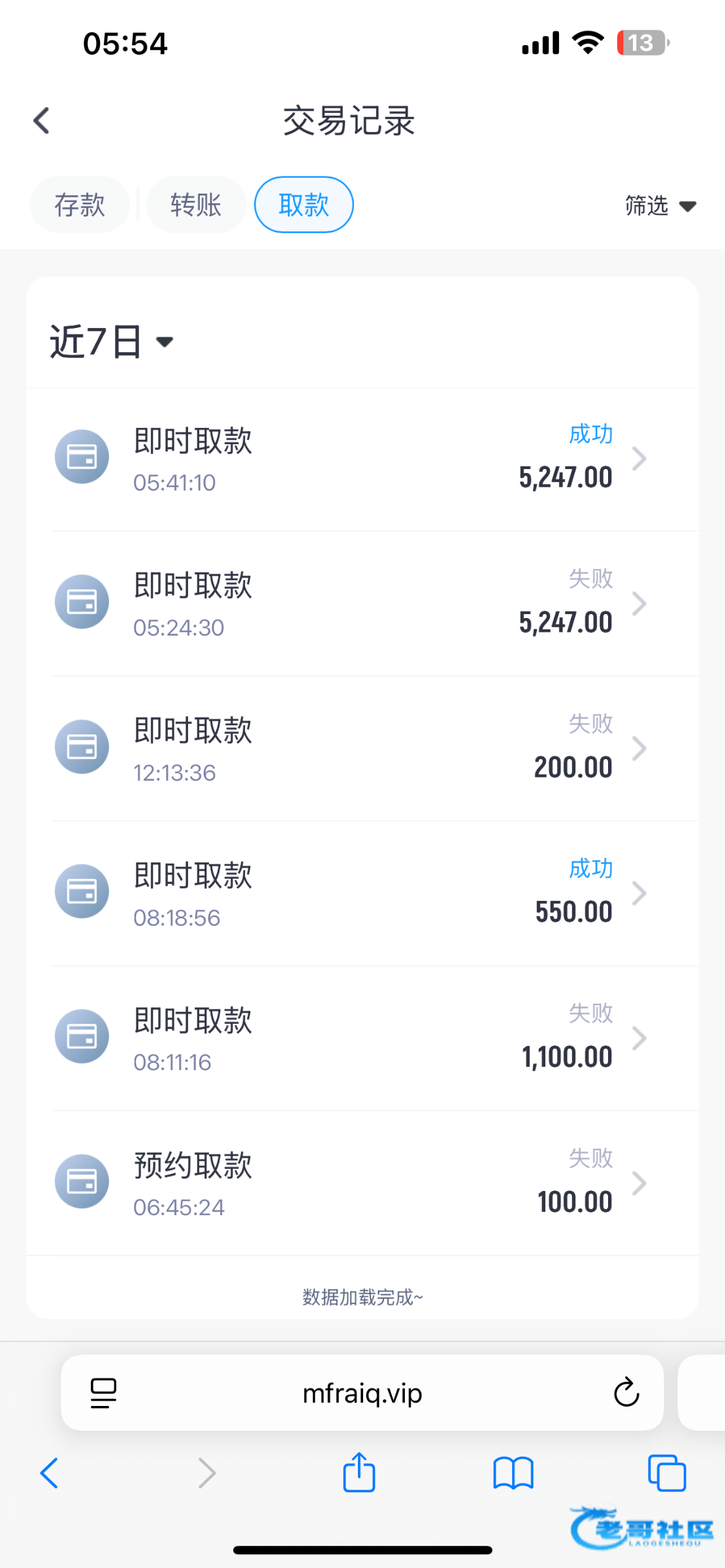Tap the Safari back navigation arrow
This screenshot has height=1568, width=725.
(x=50, y=1473)
